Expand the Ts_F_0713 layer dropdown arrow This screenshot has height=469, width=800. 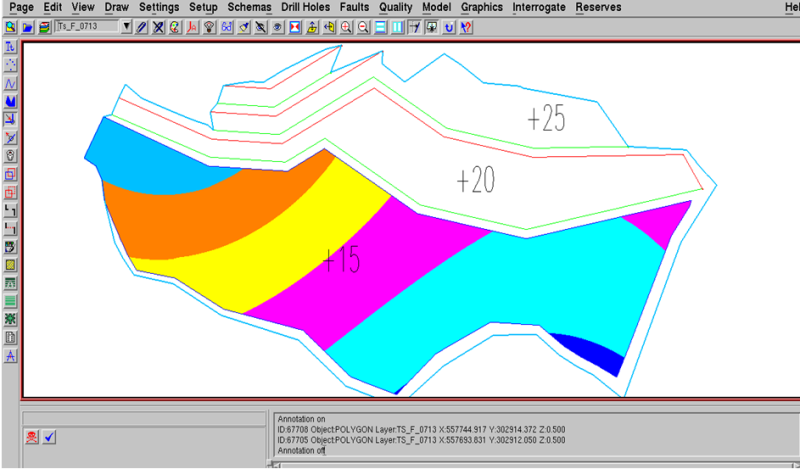127,27
